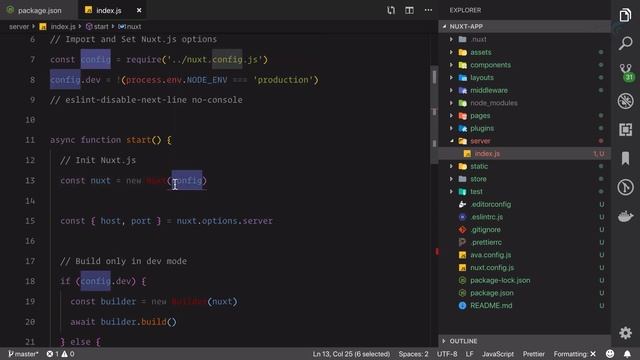
Task: Select index.js in the server folder
Action: 524,153
